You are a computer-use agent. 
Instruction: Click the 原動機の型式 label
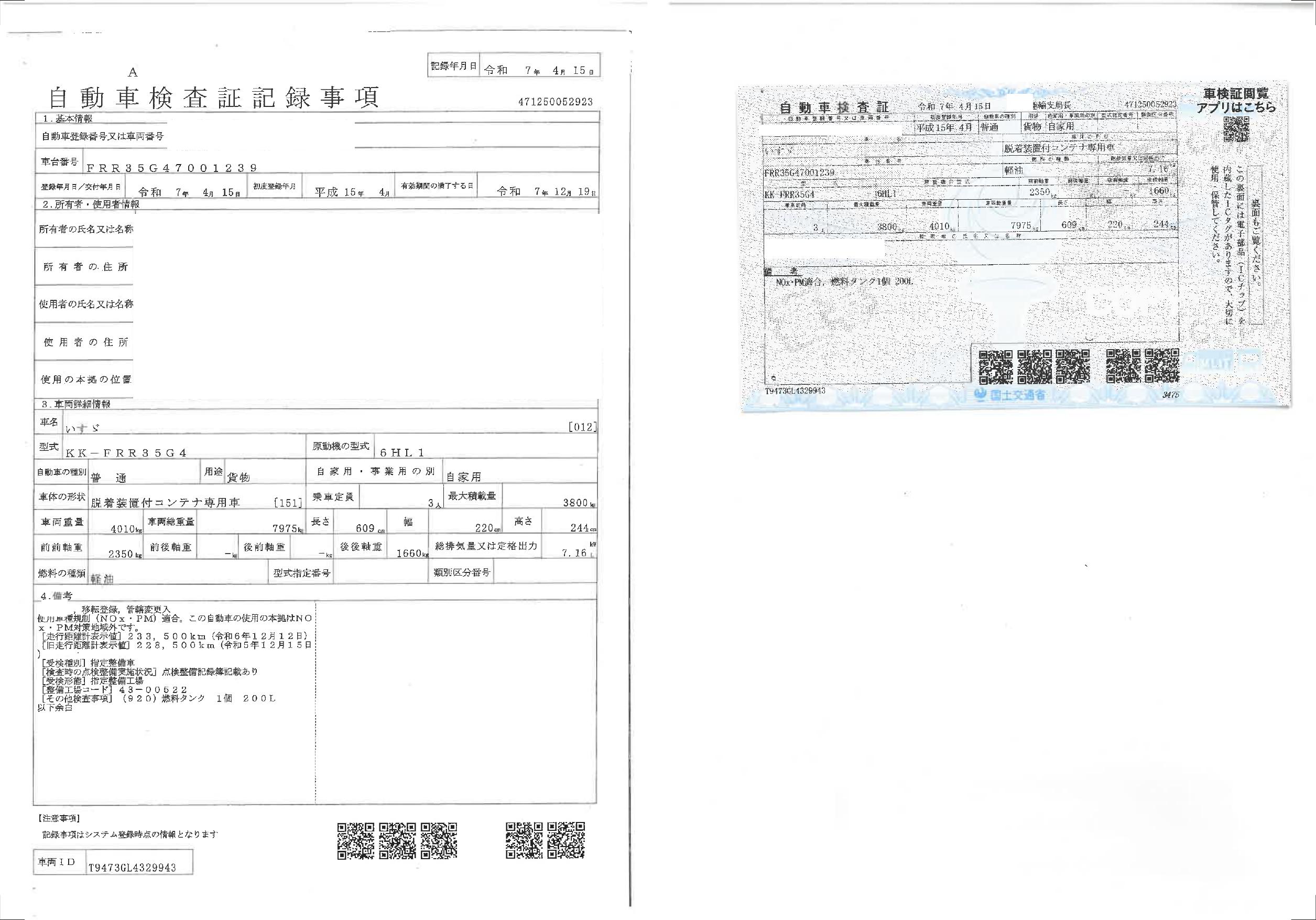pyautogui.click(x=341, y=447)
